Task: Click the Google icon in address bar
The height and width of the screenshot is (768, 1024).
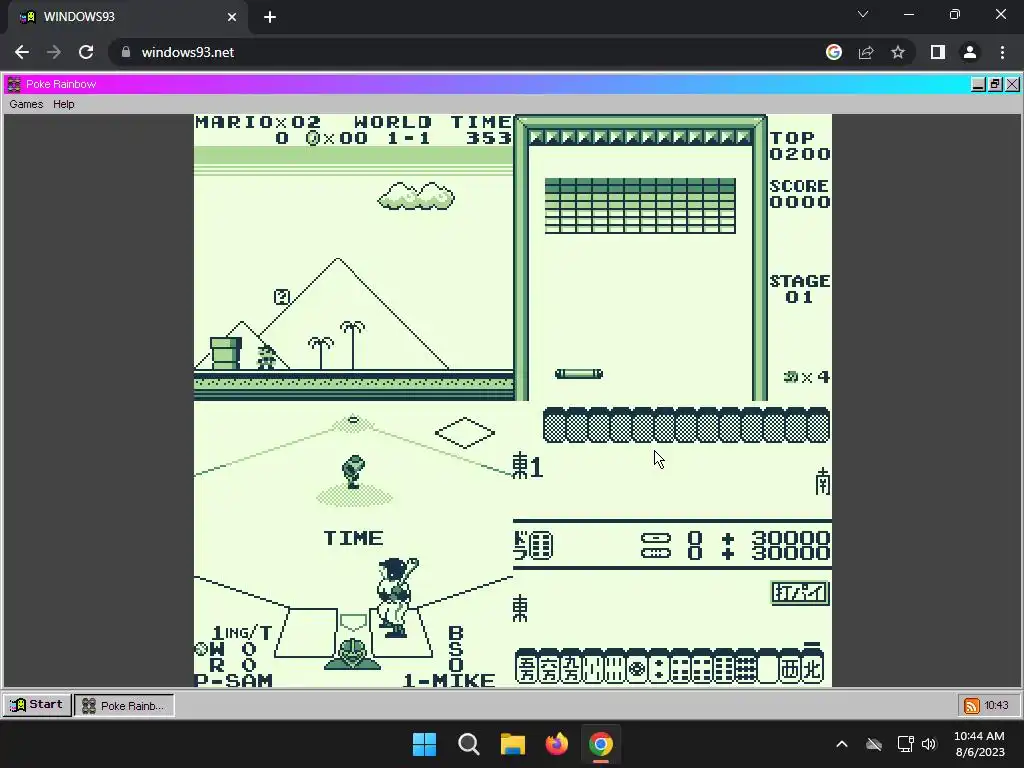Action: point(834,52)
